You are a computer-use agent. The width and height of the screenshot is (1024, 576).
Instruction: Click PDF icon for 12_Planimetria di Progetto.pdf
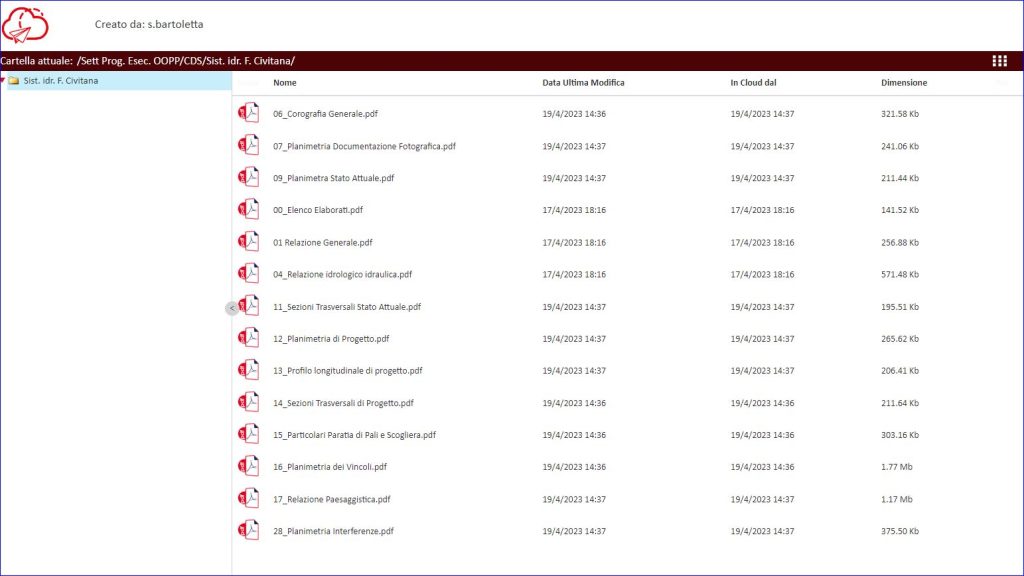pyautogui.click(x=248, y=338)
